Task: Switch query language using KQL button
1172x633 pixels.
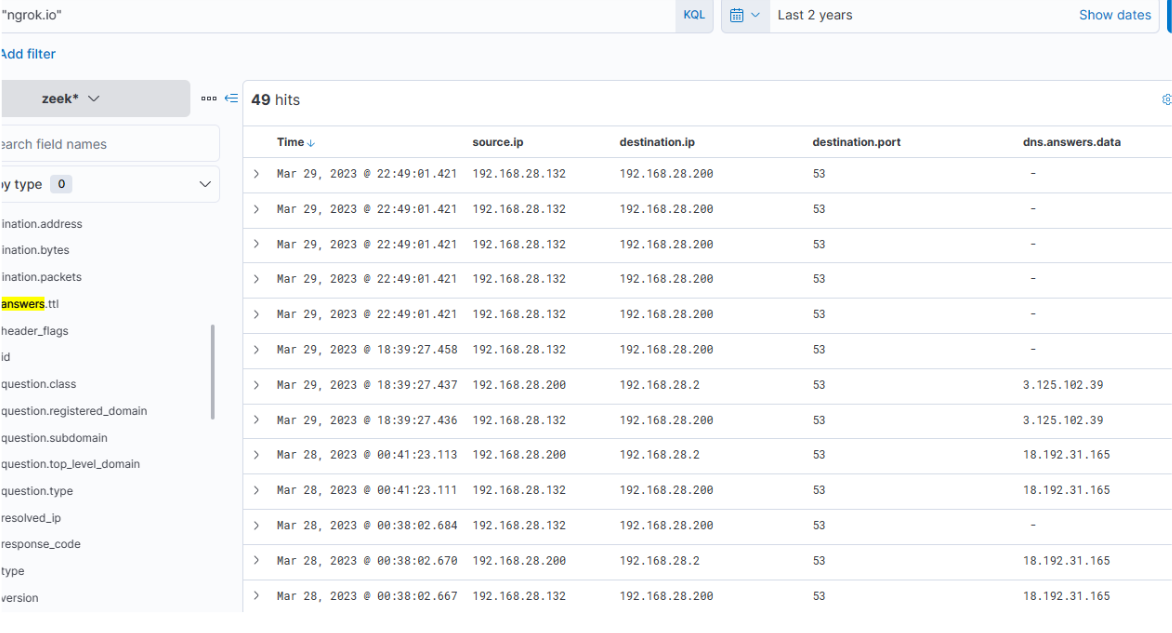Action: pos(693,15)
